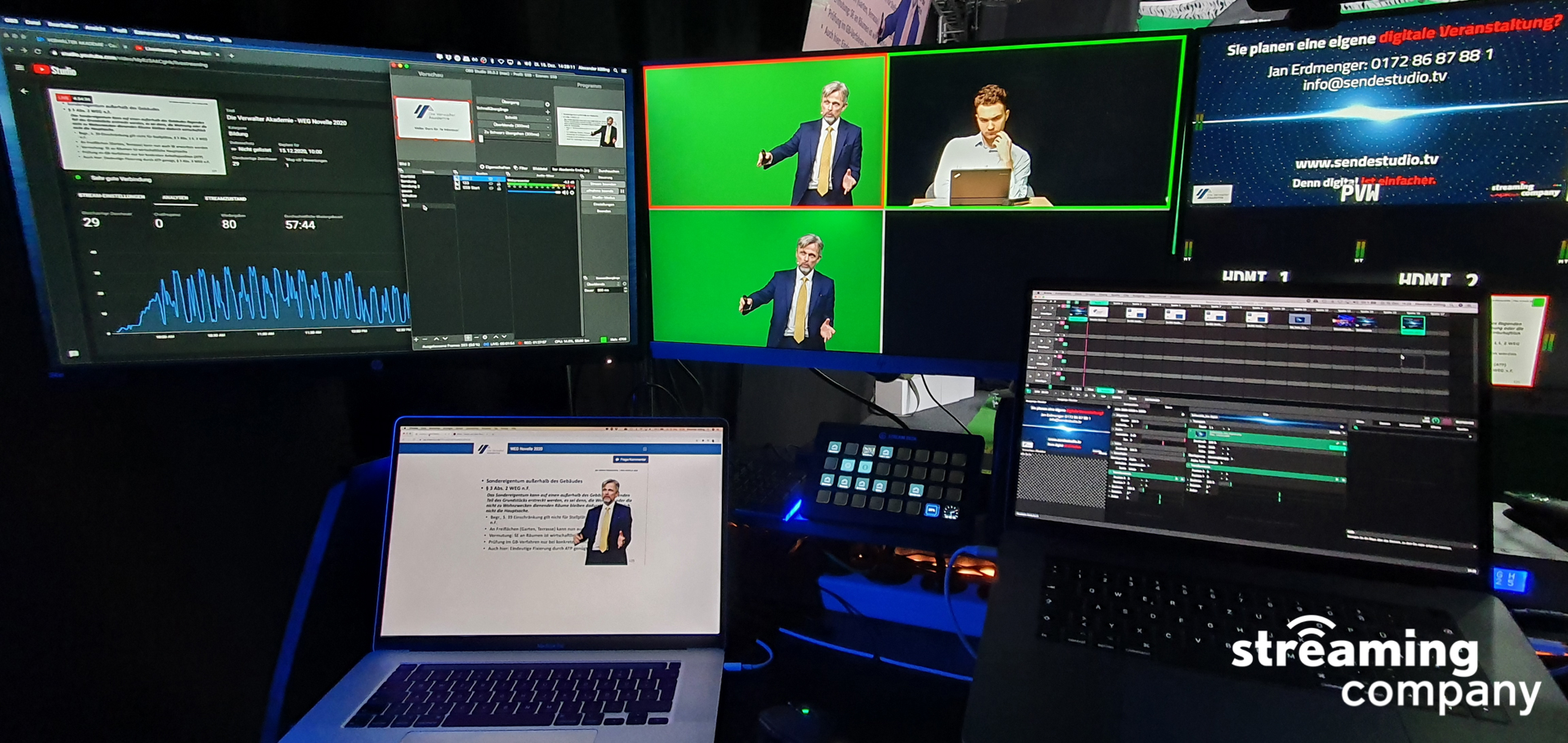Click Stream beenden in OBS controls
This screenshot has height=743, width=1568.
click(604, 184)
